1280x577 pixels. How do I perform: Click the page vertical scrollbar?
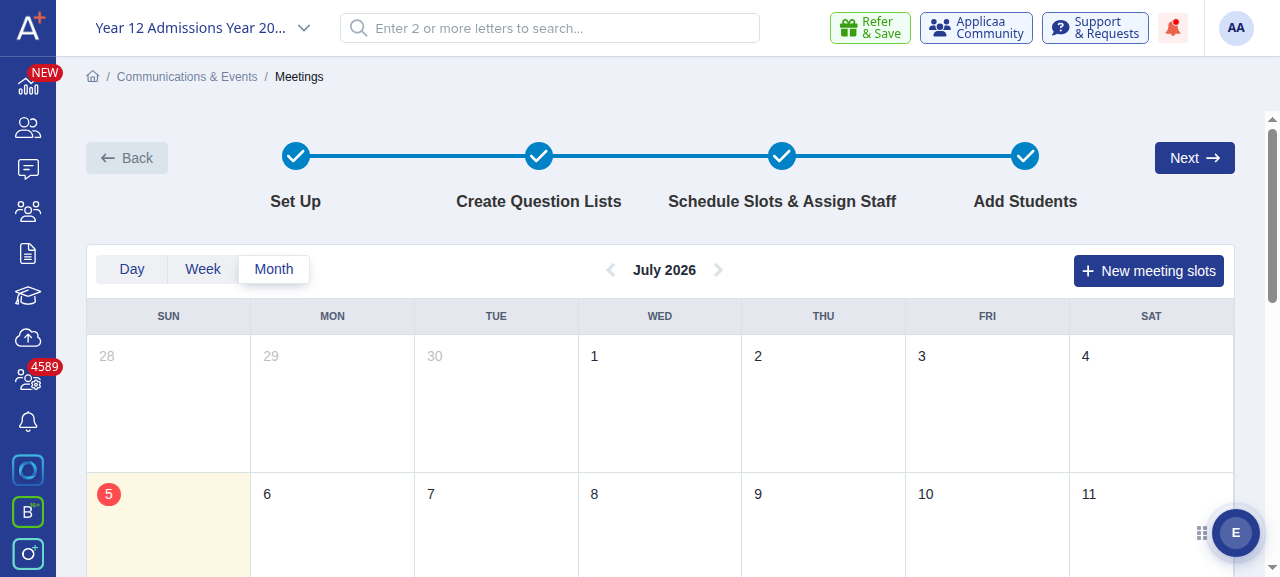click(1272, 215)
